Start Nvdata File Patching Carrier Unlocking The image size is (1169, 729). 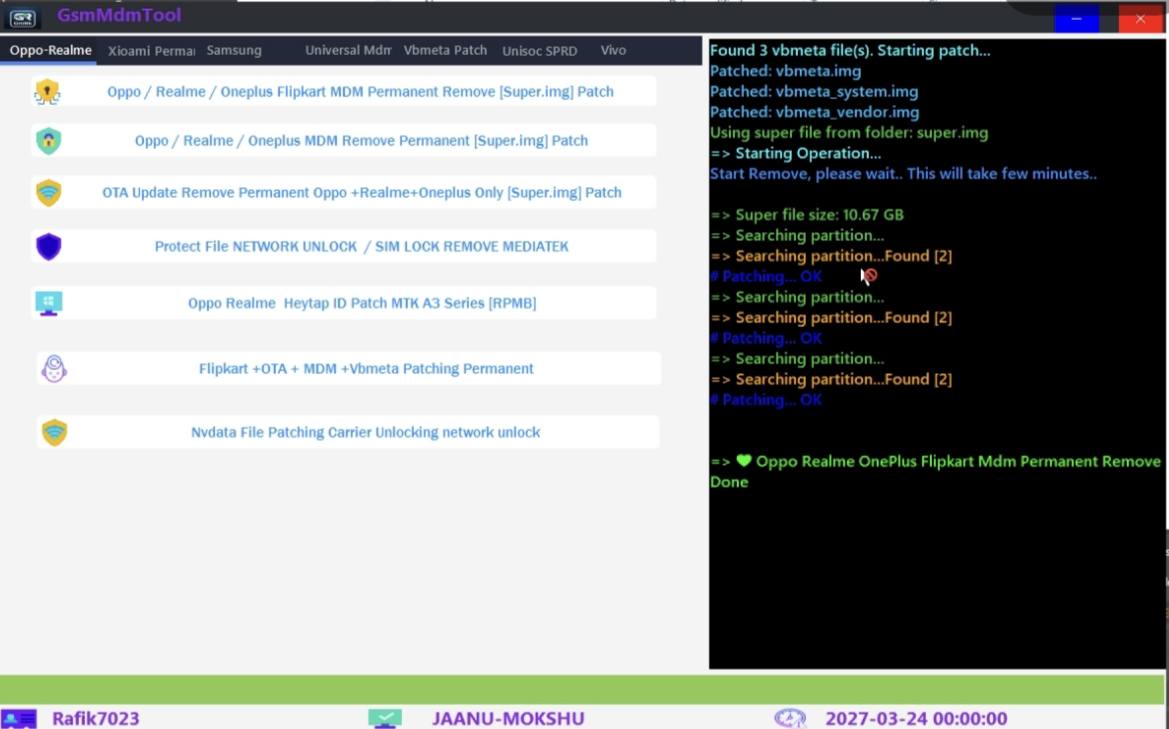point(348,432)
